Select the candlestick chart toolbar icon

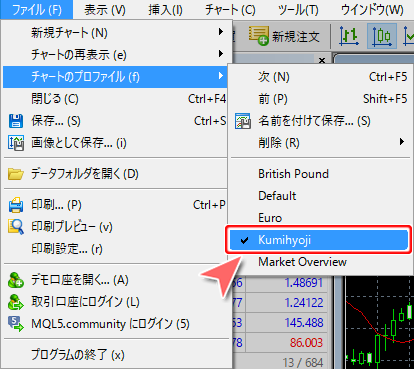382,36
